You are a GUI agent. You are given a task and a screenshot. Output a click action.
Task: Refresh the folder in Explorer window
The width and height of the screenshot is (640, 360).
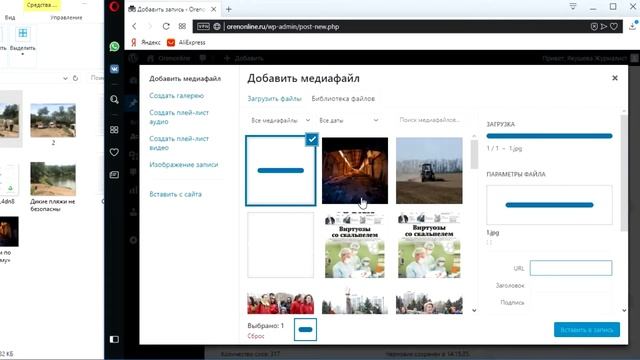[75, 78]
